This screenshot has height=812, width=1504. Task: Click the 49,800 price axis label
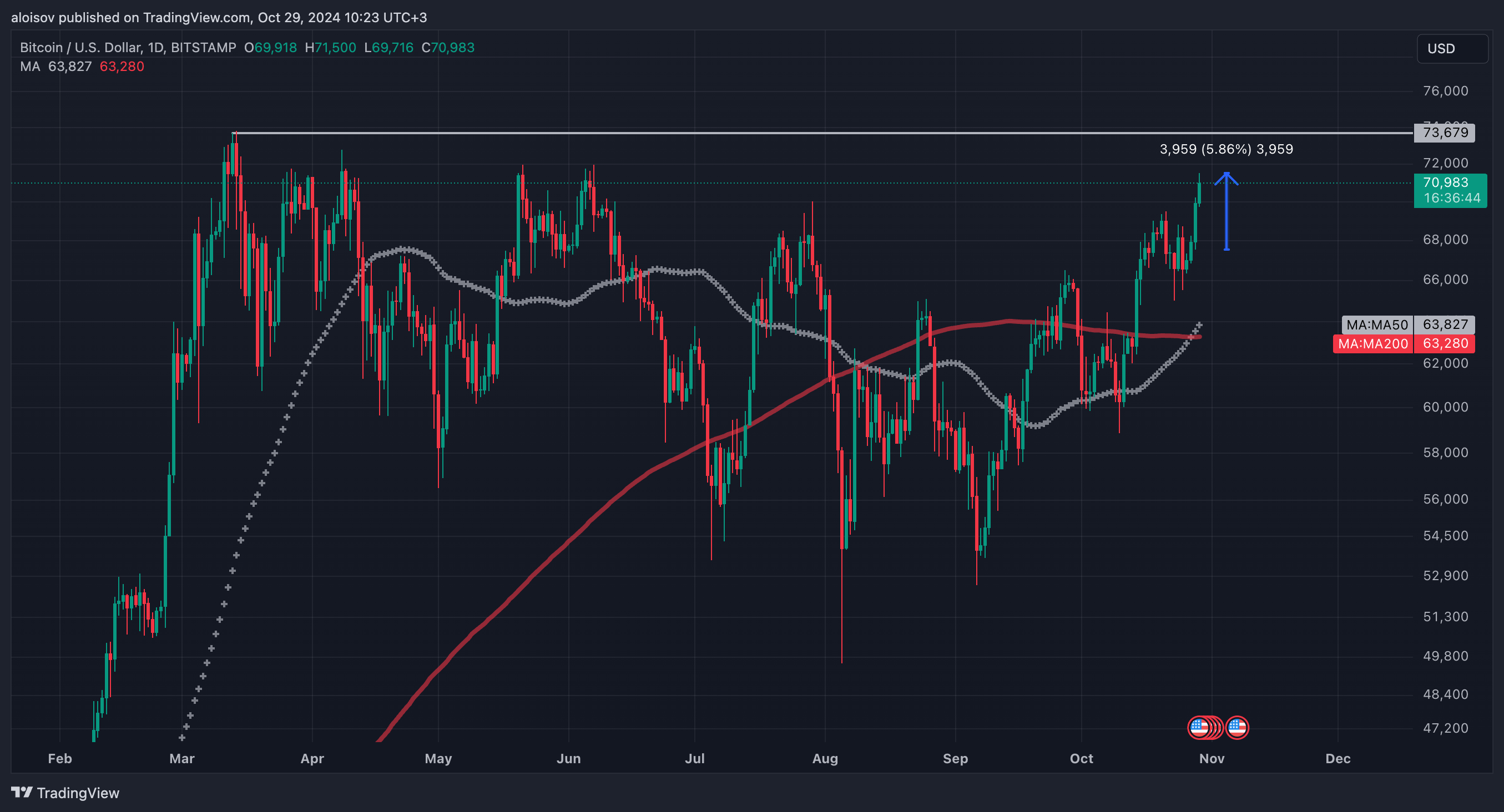pos(1446,656)
